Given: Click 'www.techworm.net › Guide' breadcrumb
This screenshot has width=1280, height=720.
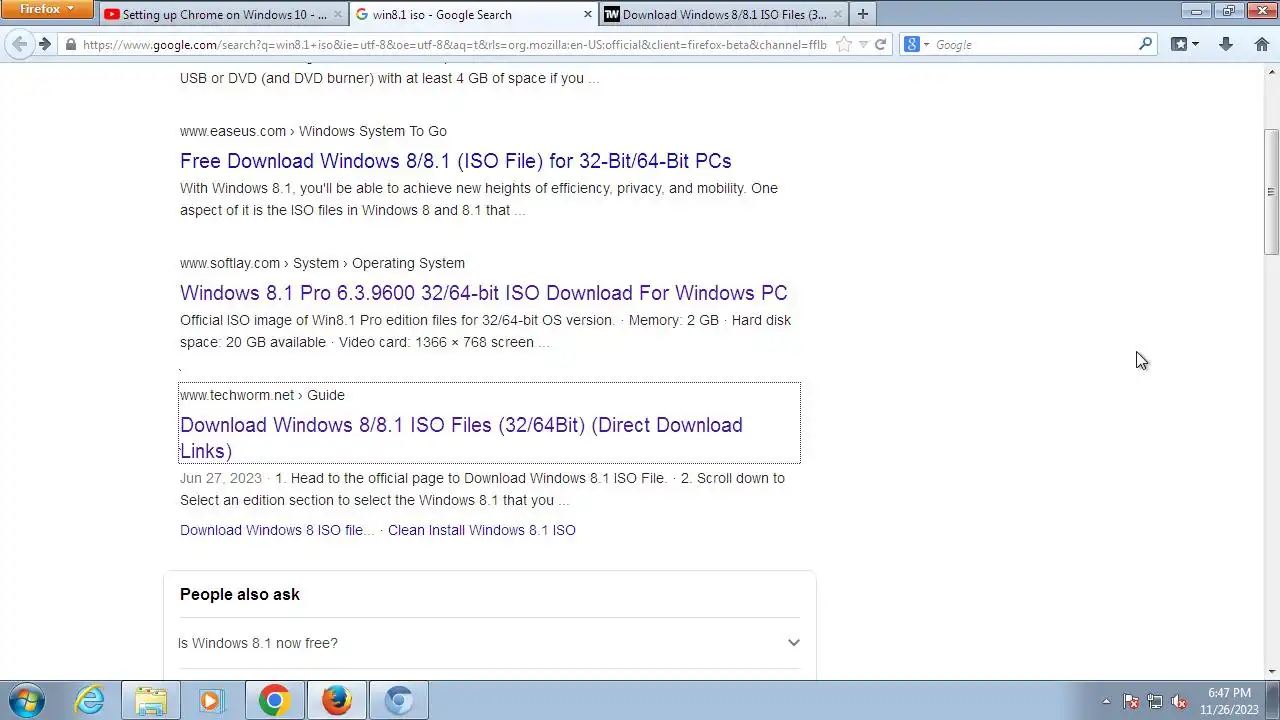Looking at the screenshot, I should click(262, 395).
